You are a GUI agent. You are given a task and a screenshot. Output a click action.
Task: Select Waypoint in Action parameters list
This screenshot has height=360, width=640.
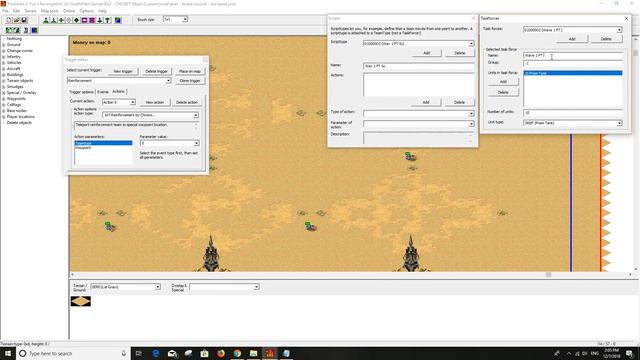83,148
